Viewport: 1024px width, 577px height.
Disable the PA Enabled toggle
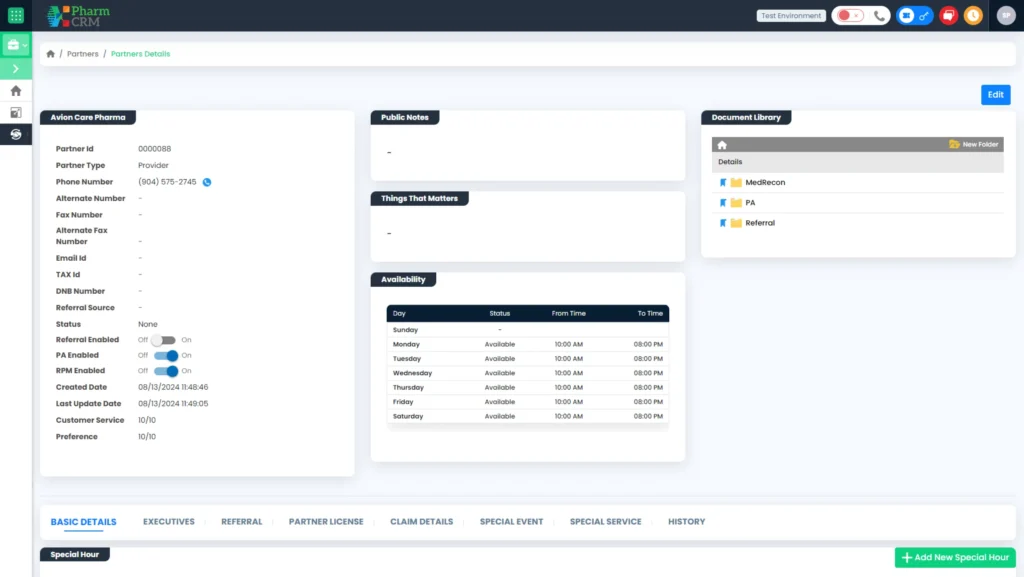[x=167, y=355]
